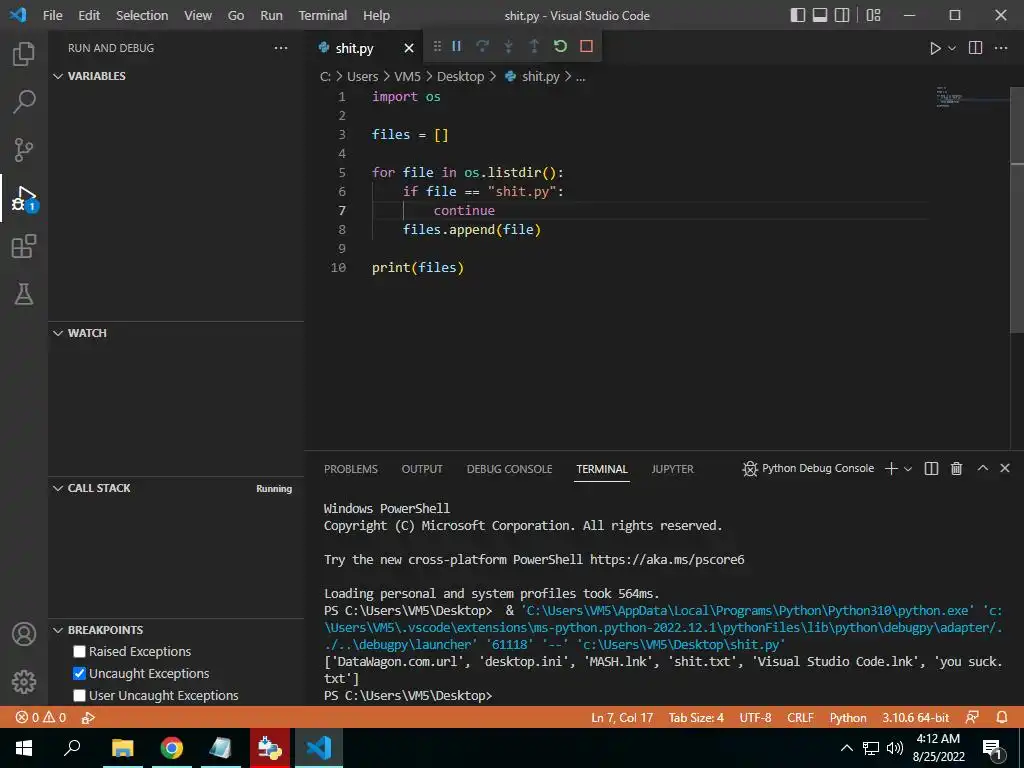The image size is (1024, 768).
Task: Collapse the WATCH section
Action: point(58,333)
